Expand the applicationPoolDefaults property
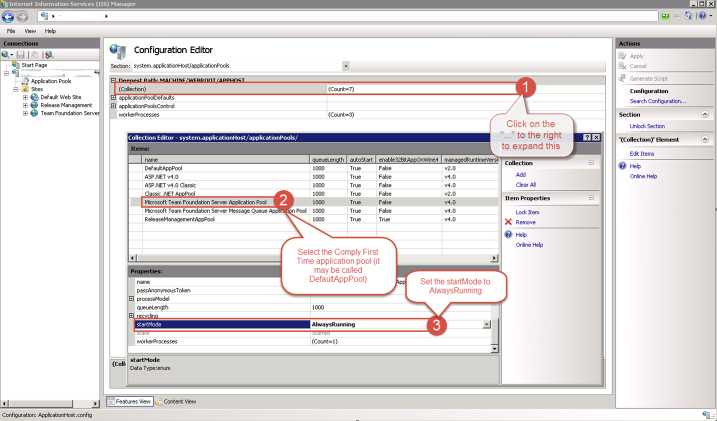This screenshot has height=421, width=717. (x=114, y=97)
